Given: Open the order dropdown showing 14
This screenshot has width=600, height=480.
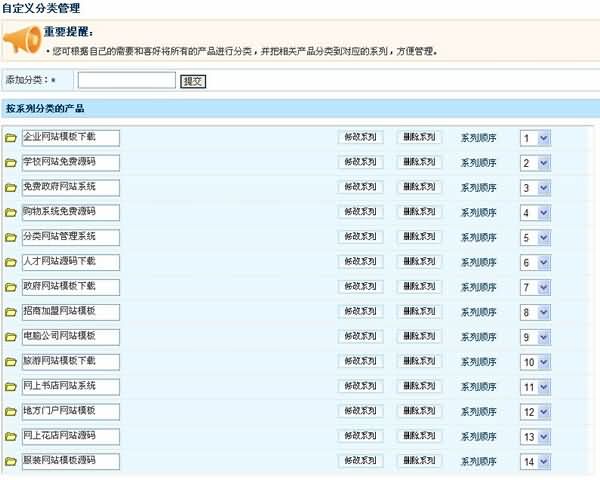Looking at the screenshot, I should (535, 462).
